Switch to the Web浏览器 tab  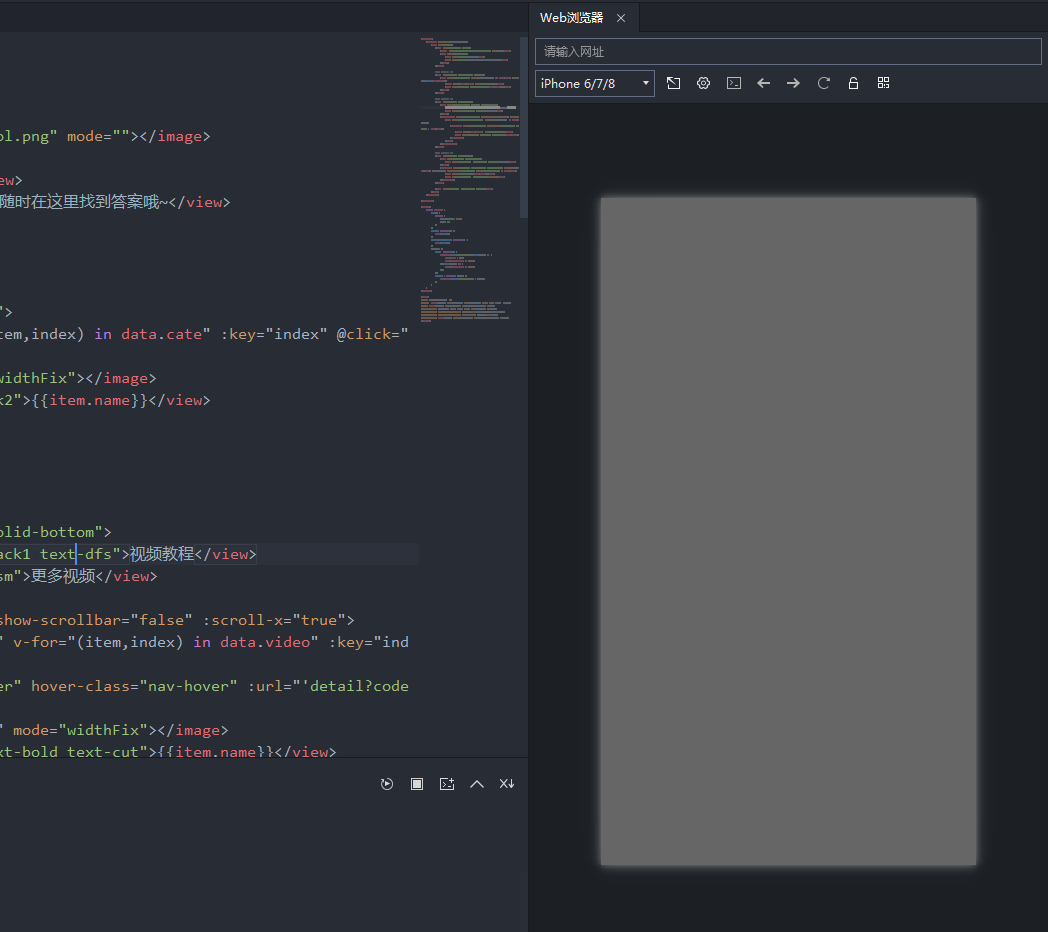click(x=571, y=18)
